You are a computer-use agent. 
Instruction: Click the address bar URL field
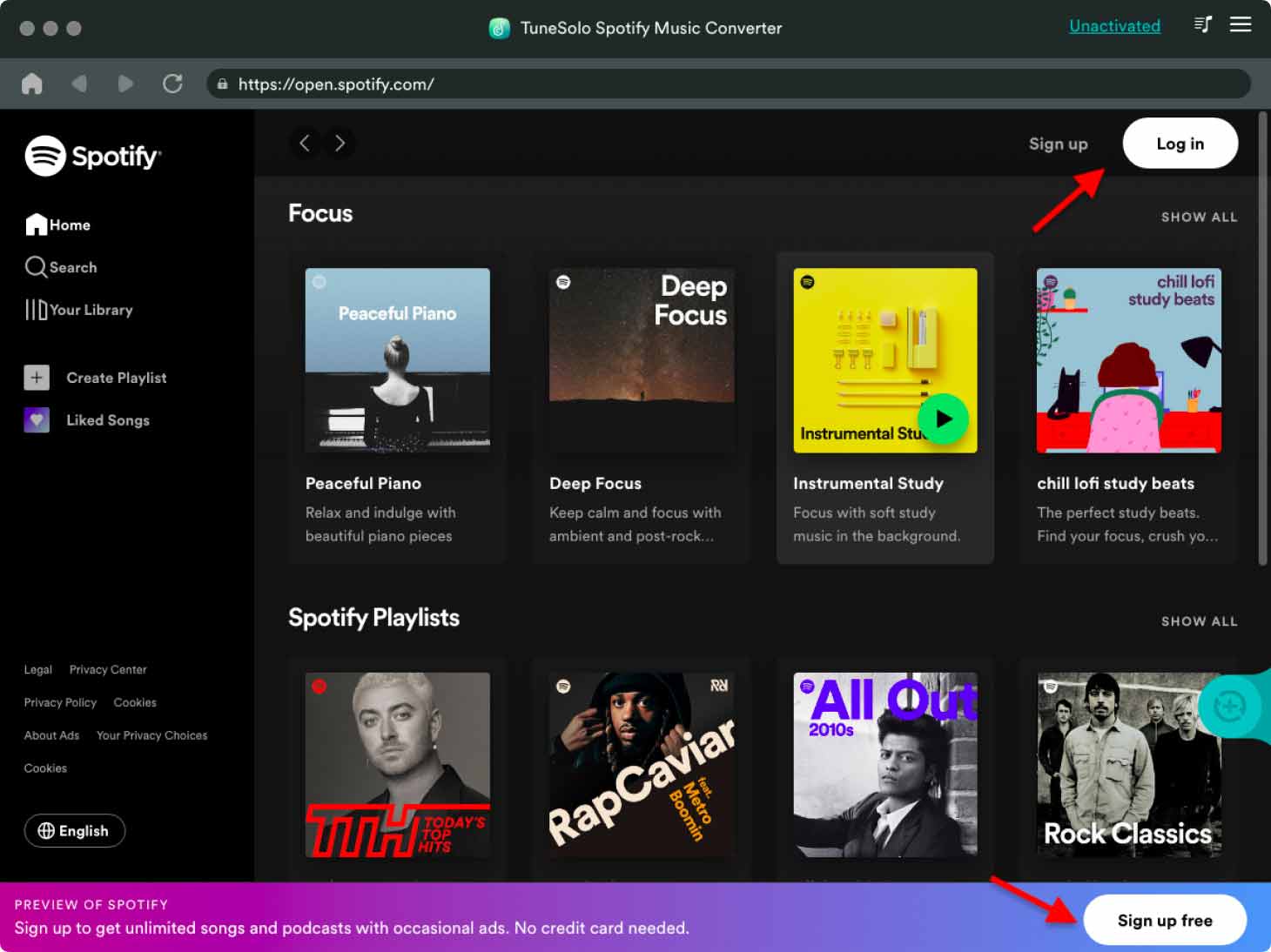[x=729, y=84]
